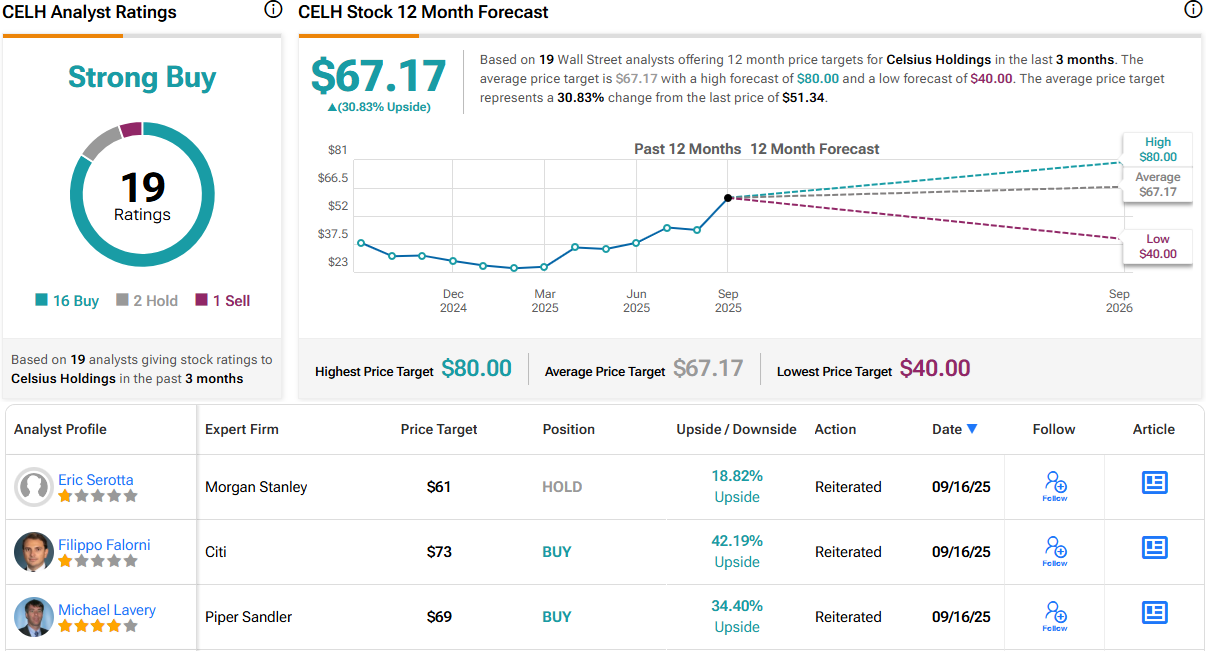Click Michael Lavery's profile photo
This screenshot has width=1211, height=651.
(34, 617)
